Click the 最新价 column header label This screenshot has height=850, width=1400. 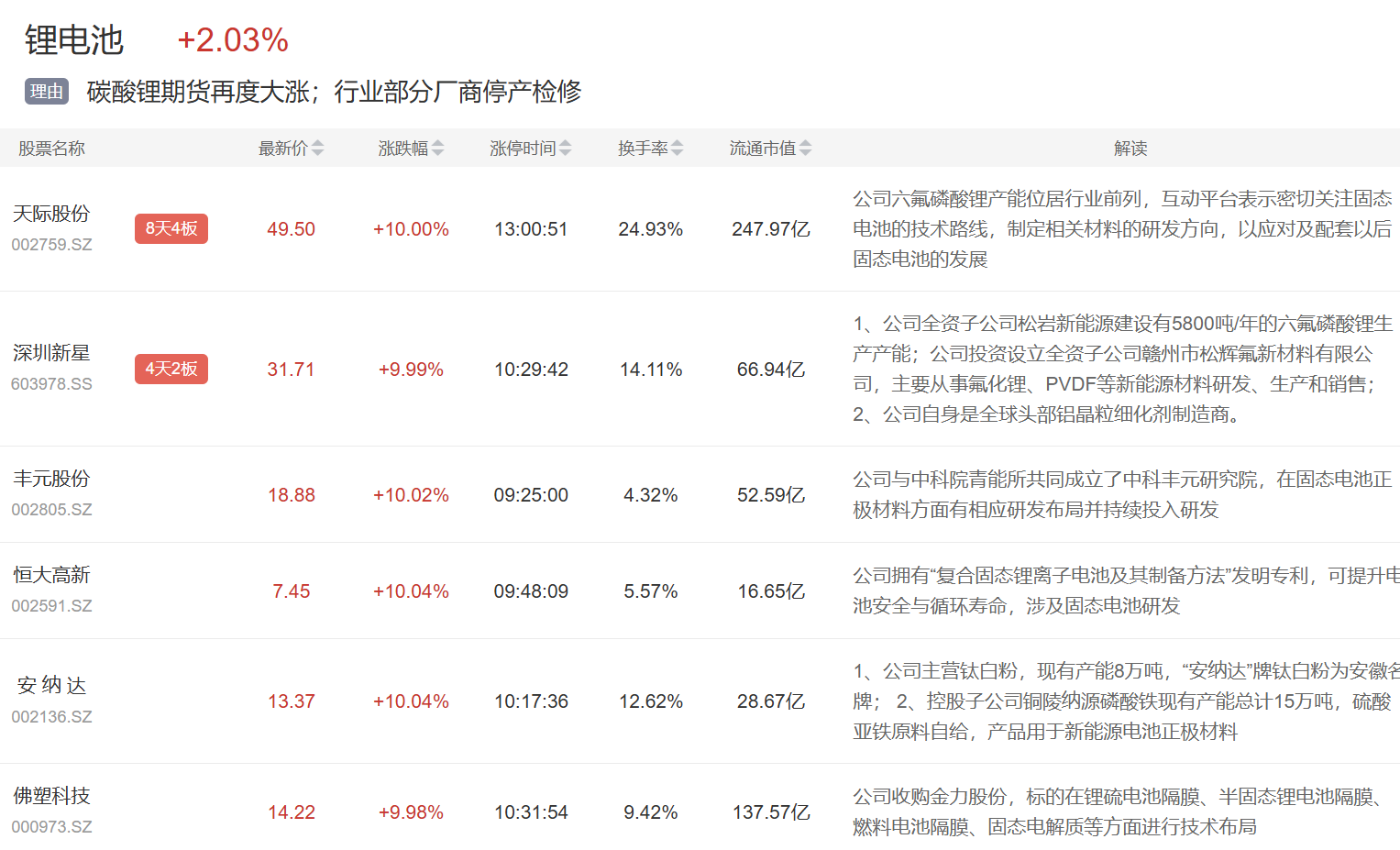tap(282, 149)
